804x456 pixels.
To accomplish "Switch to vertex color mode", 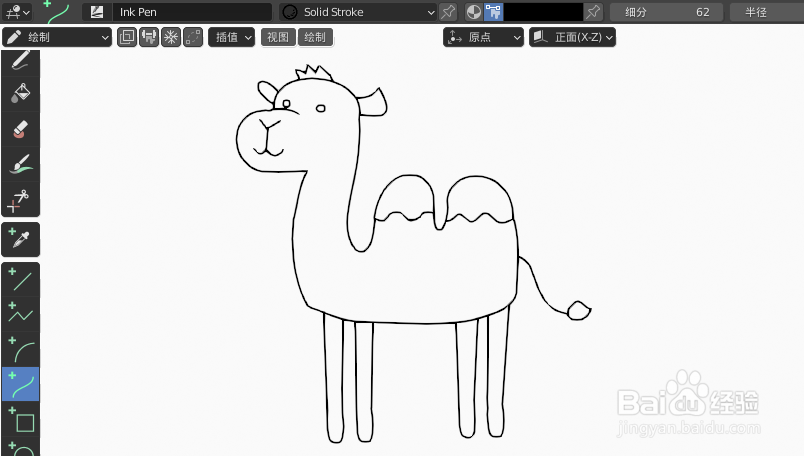I will (x=493, y=12).
